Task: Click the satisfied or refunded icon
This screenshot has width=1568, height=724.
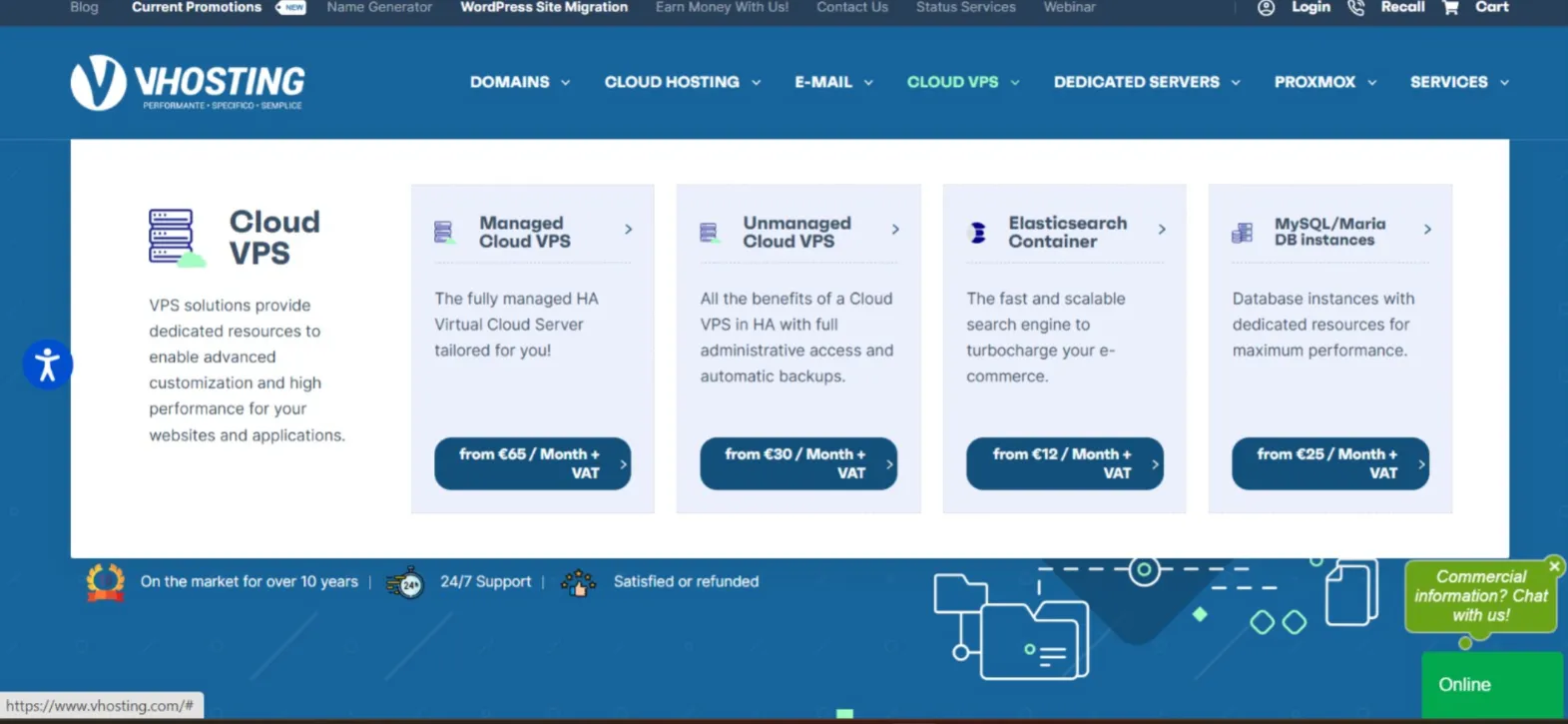Action: point(579,582)
